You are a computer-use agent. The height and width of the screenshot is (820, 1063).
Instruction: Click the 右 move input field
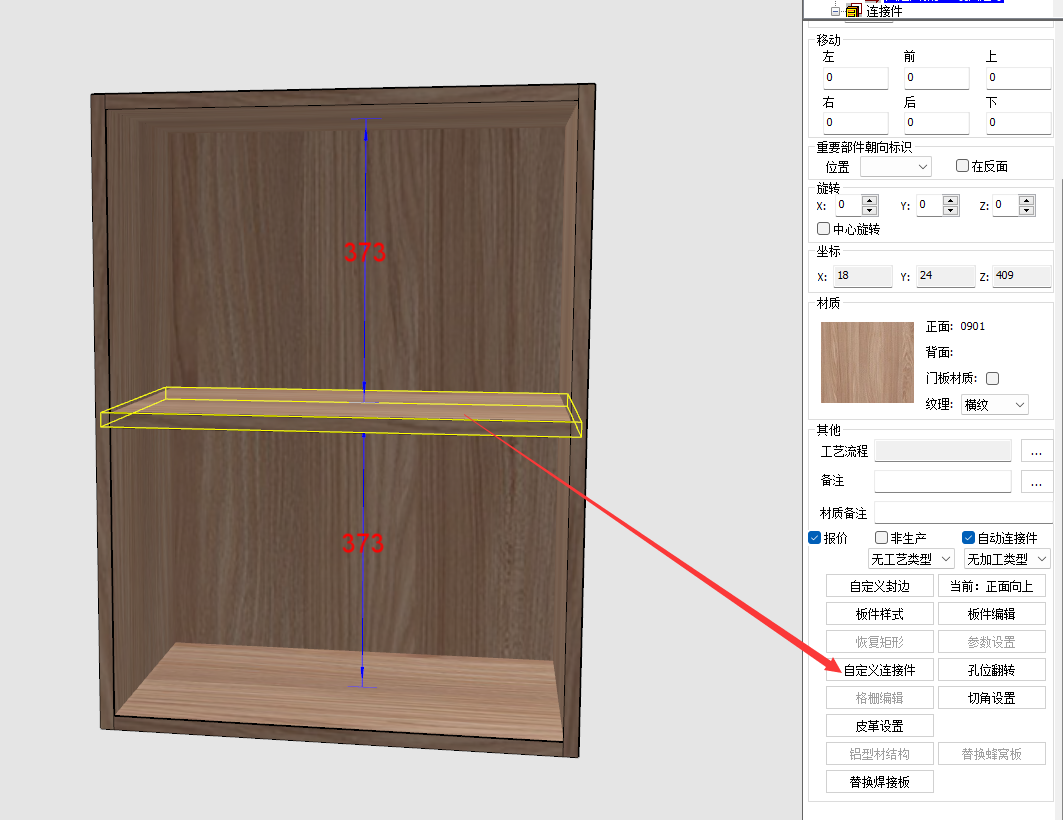(x=856, y=123)
